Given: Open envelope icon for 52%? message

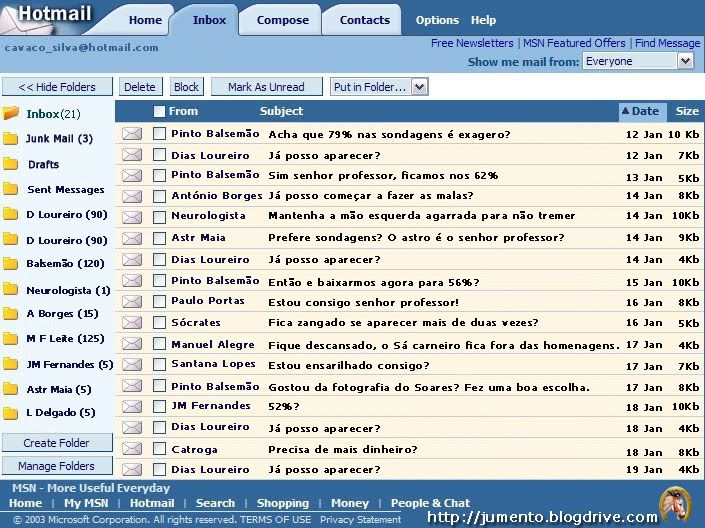Looking at the screenshot, I should (132, 407).
